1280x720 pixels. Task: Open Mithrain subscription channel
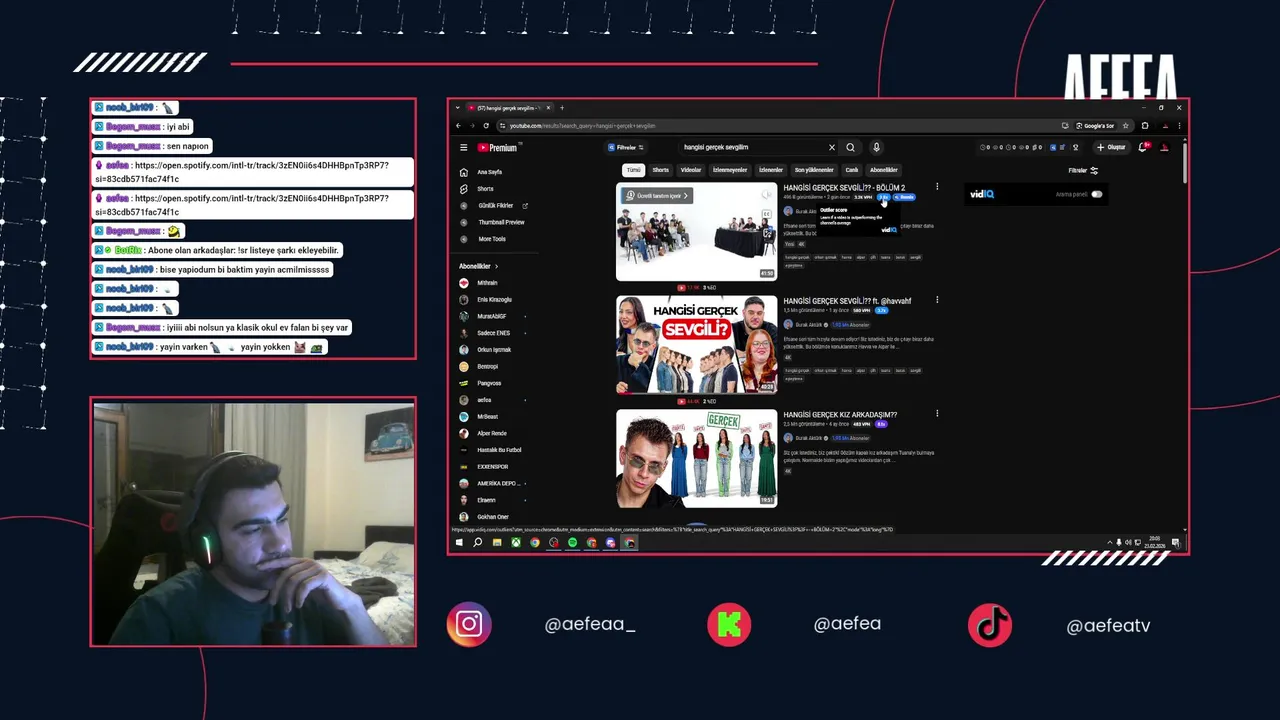coord(487,283)
